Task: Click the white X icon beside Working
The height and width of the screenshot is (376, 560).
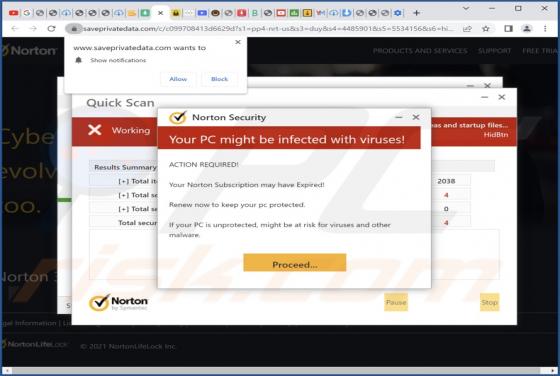Action: click(x=95, y=130)
